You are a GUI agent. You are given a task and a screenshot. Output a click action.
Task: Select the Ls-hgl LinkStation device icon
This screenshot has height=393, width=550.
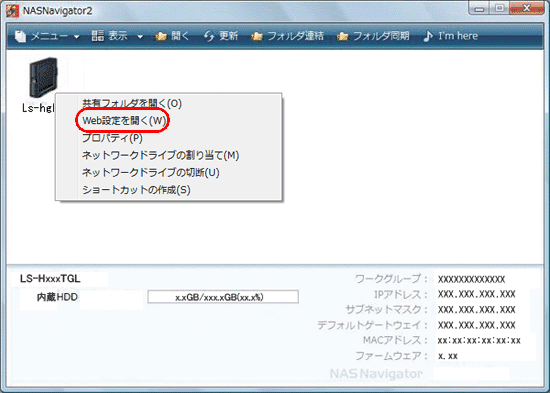click(43, 77)
